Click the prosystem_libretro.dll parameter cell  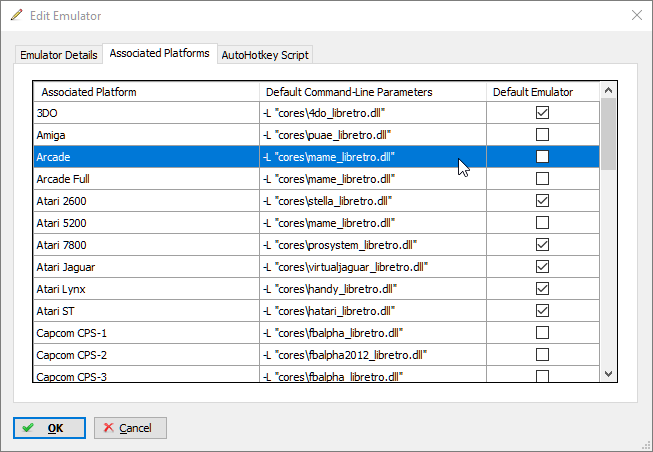tap(373, 245)
